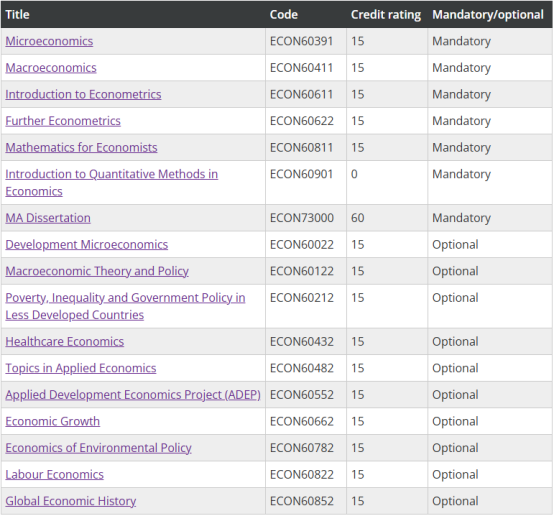Click the Economic Growth link

point(53,421)
